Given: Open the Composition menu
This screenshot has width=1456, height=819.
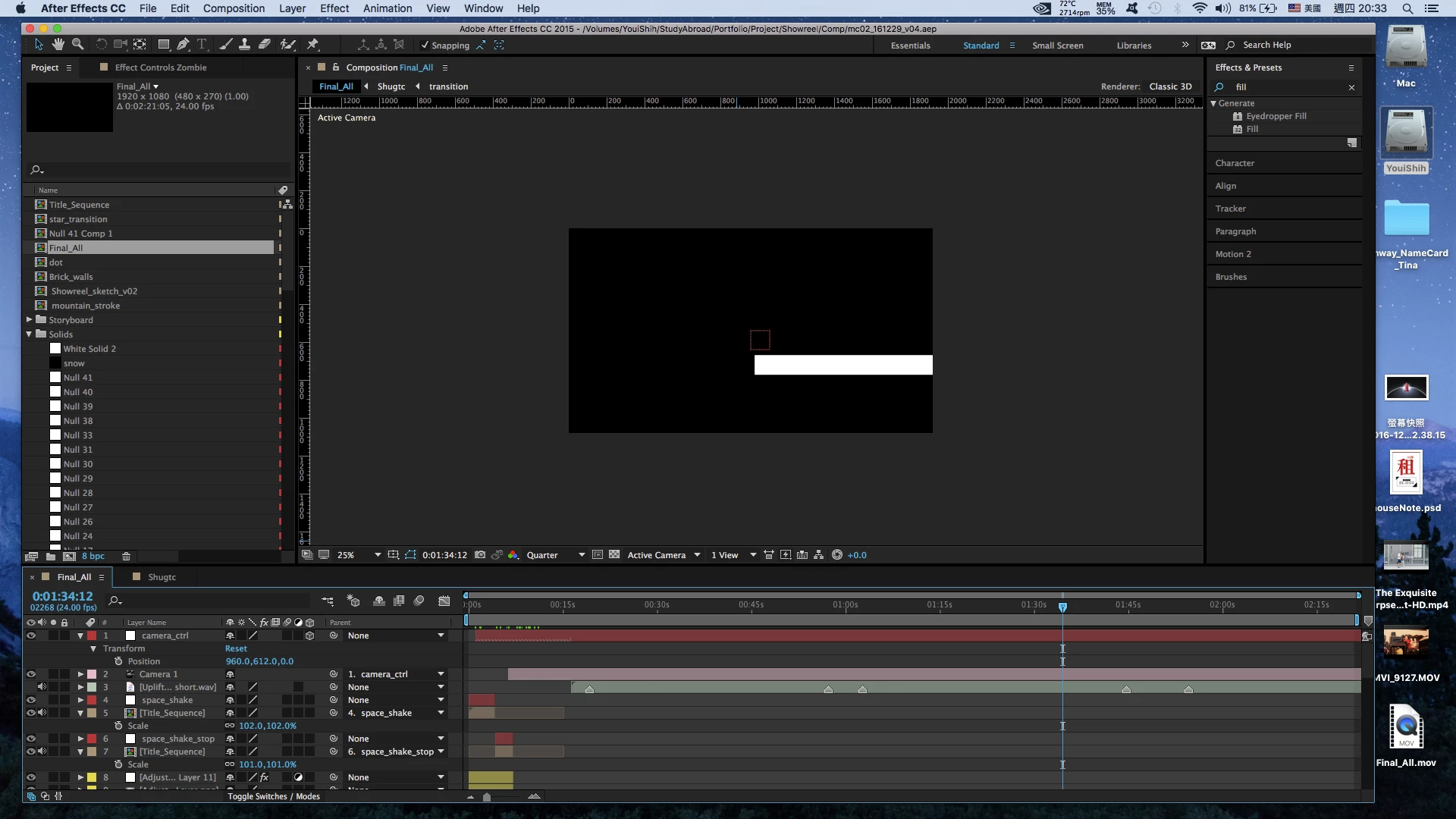Looking at the screenshot, I should point(234,8).
